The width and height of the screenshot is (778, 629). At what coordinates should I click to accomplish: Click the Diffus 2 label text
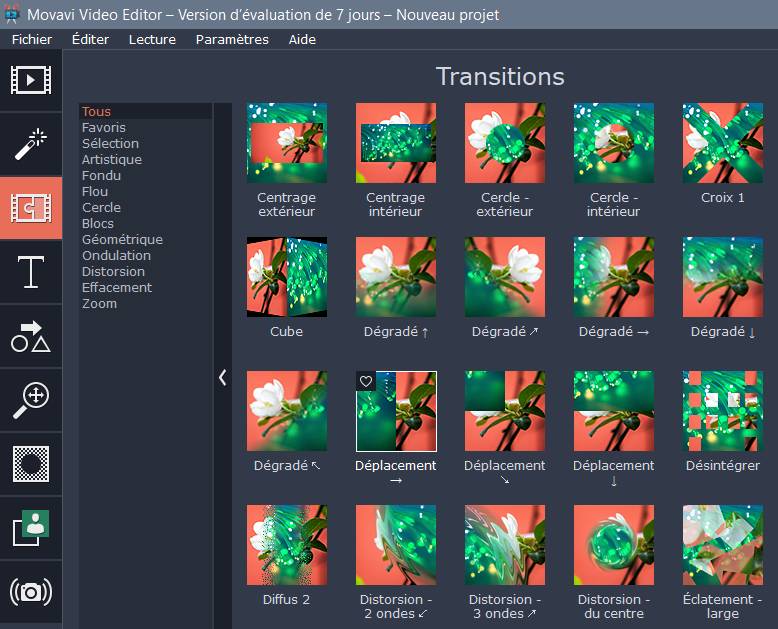point(287,599)
